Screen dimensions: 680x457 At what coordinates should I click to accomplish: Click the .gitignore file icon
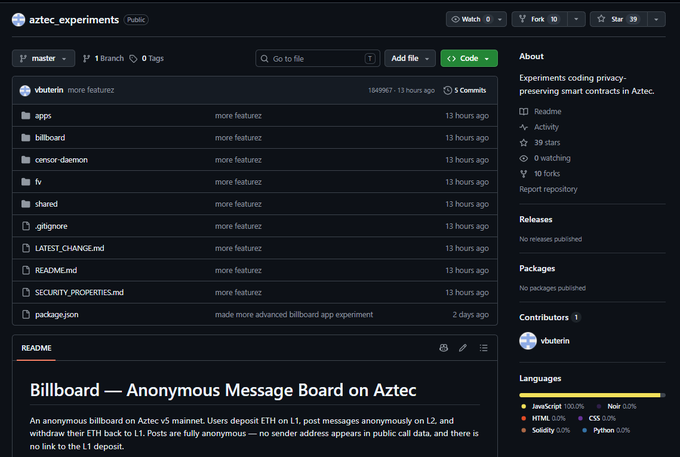(26, 226)
